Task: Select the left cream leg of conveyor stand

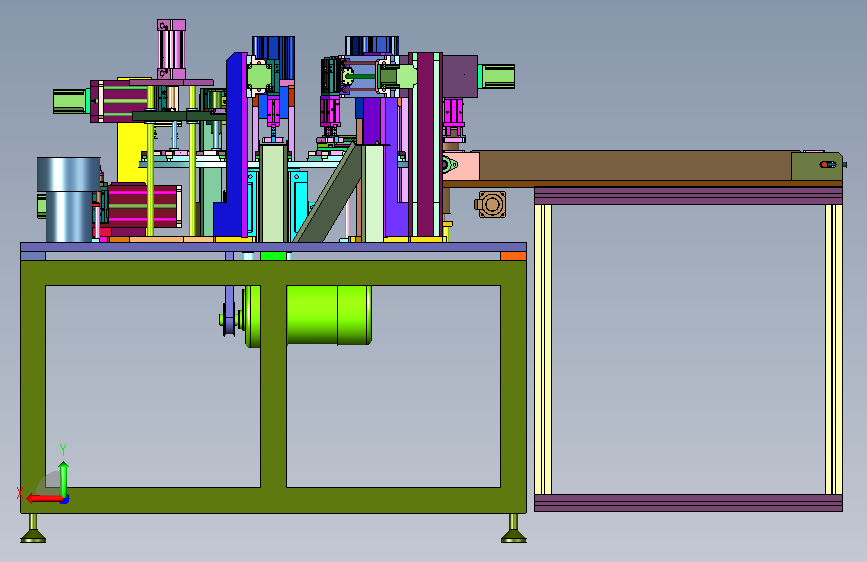Action: click(543, 350)
